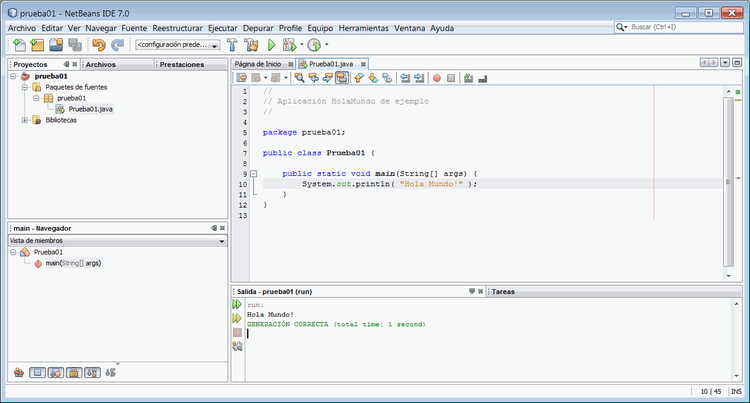Redo the last action
Screen dimensions: 750x403
click(117, 45)
